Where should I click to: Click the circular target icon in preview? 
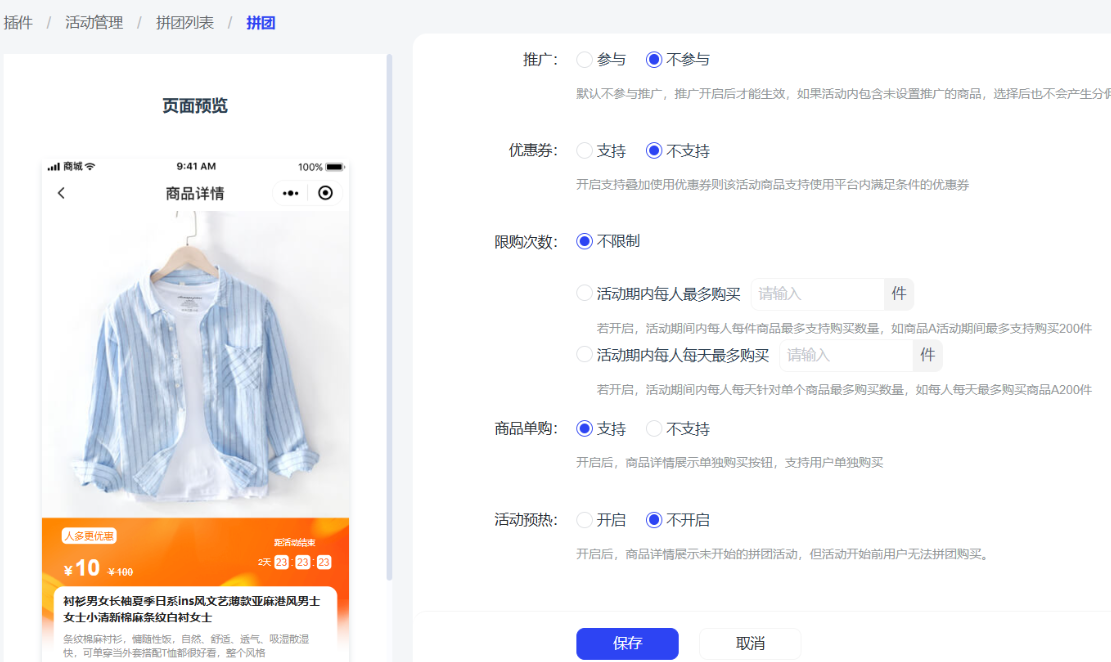coord(325,193)
